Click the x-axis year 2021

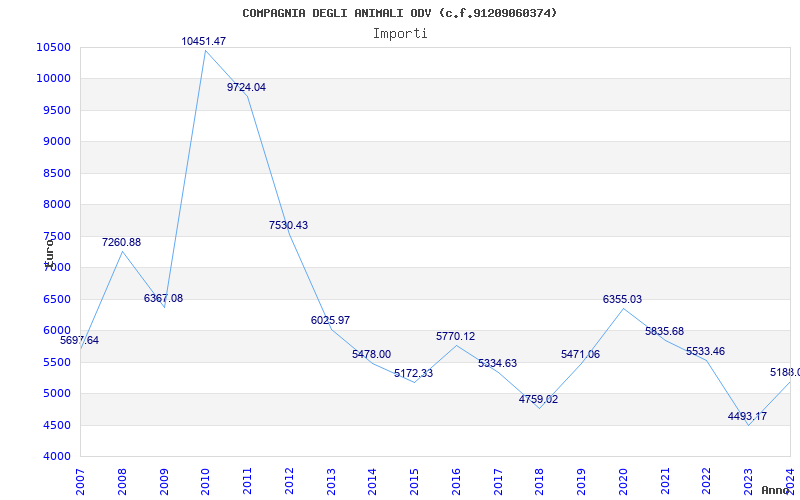tap(665, 482)
